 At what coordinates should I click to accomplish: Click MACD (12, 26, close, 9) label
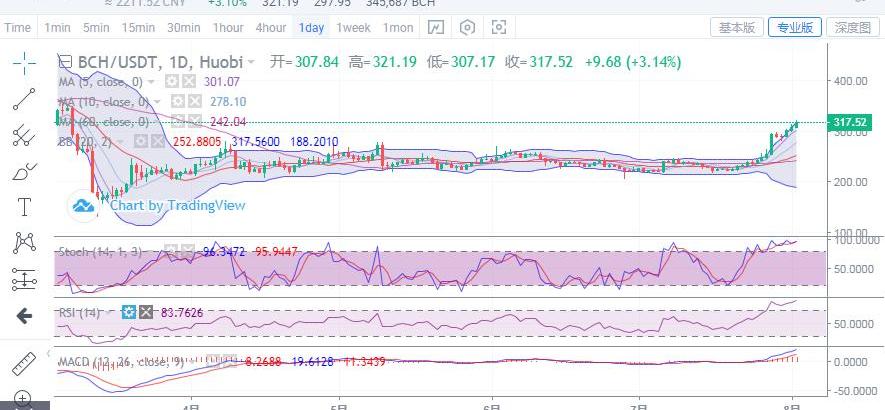click(121, 361)
